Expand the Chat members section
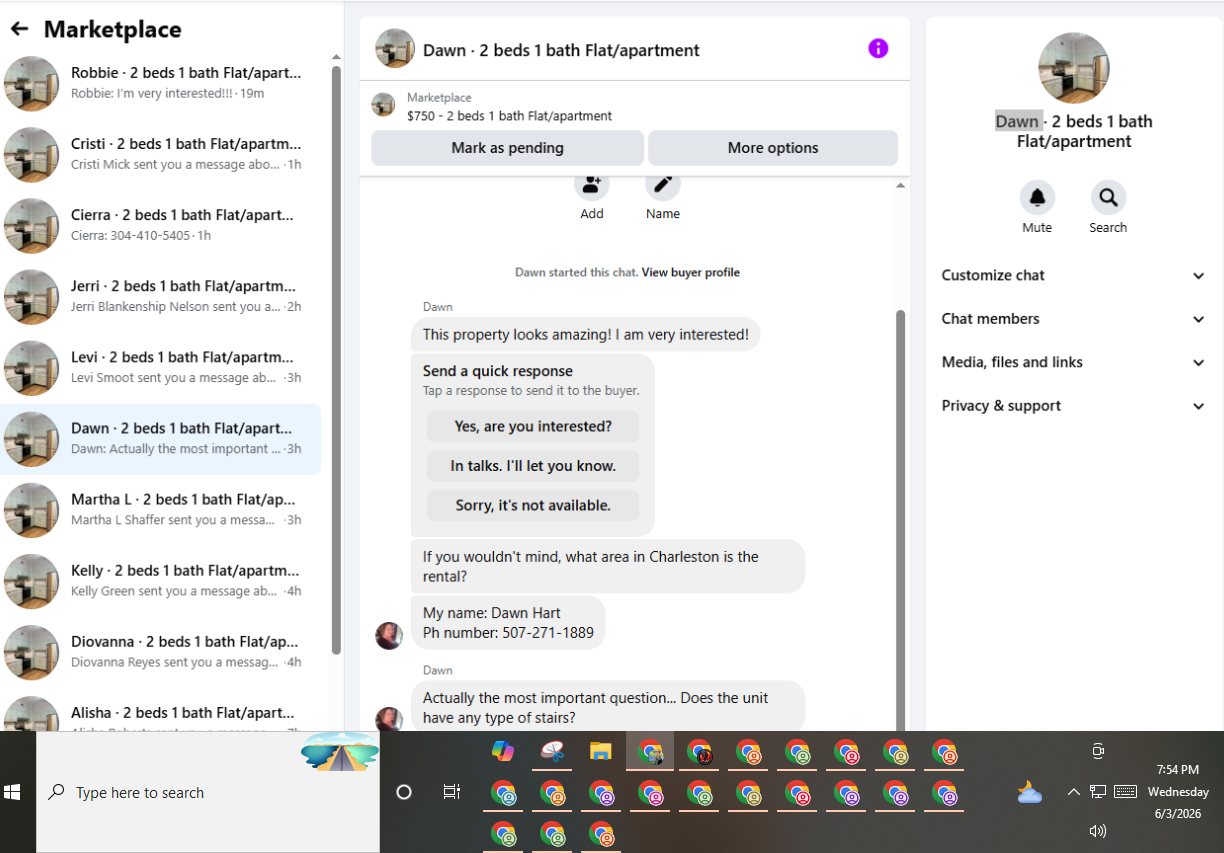The image size is (1224, 853). pos(1074,319)
